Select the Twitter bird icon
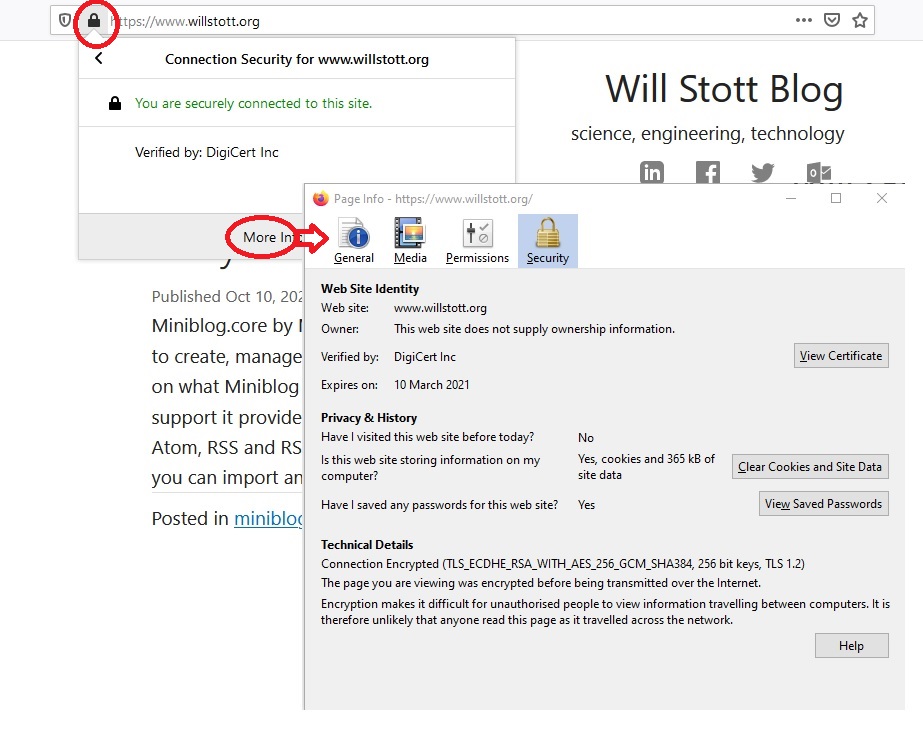The image size is (923, 750). [x=763, y=172]
